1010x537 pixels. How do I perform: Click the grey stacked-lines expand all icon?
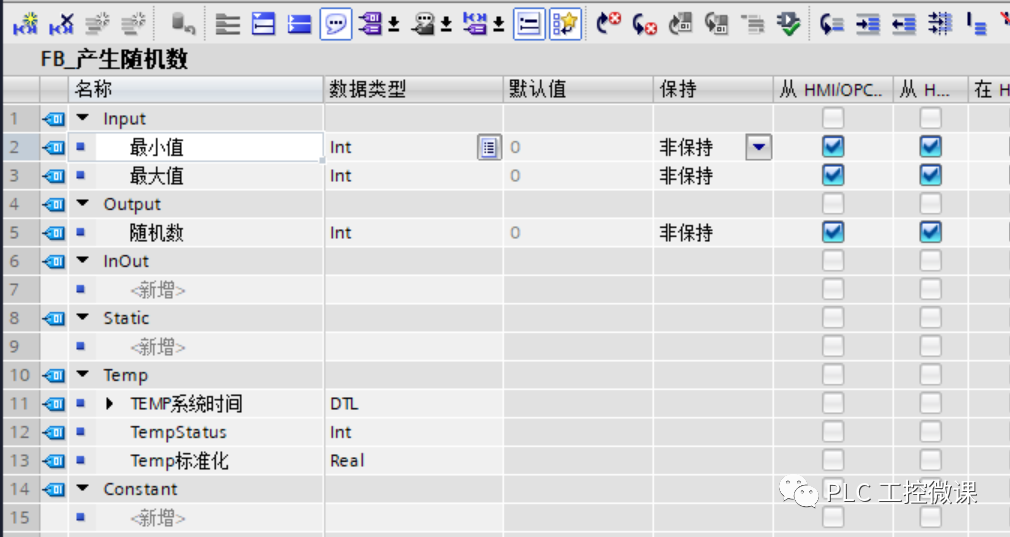click(x=227, y=24)
